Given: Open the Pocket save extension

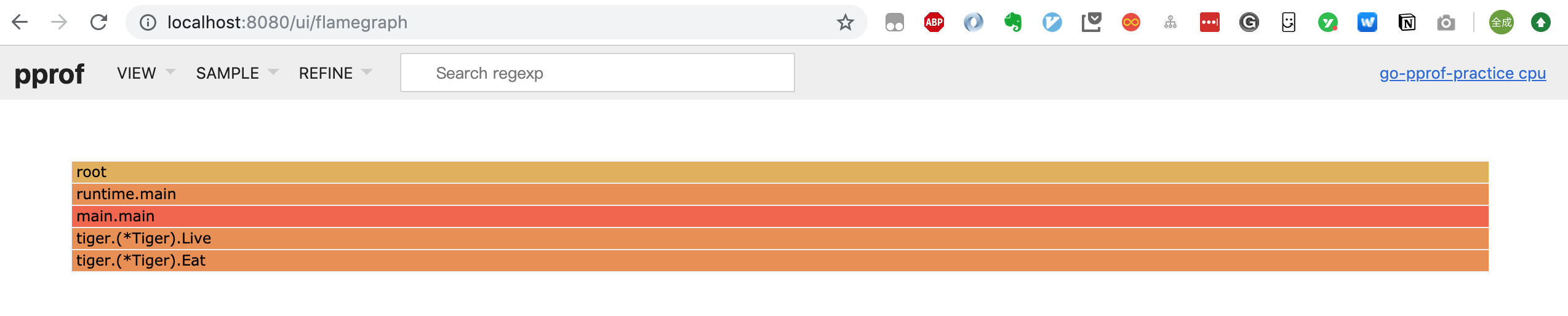Looking at the screenshot, I should [x=1091, y=23].
